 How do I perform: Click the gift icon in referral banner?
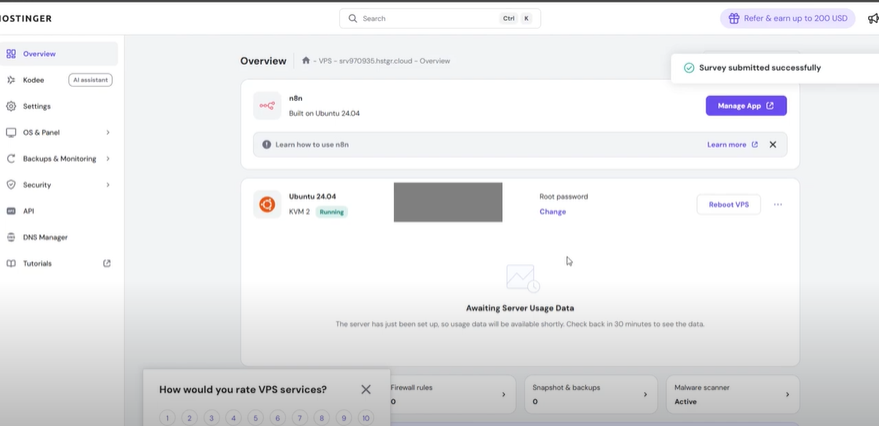734,18
